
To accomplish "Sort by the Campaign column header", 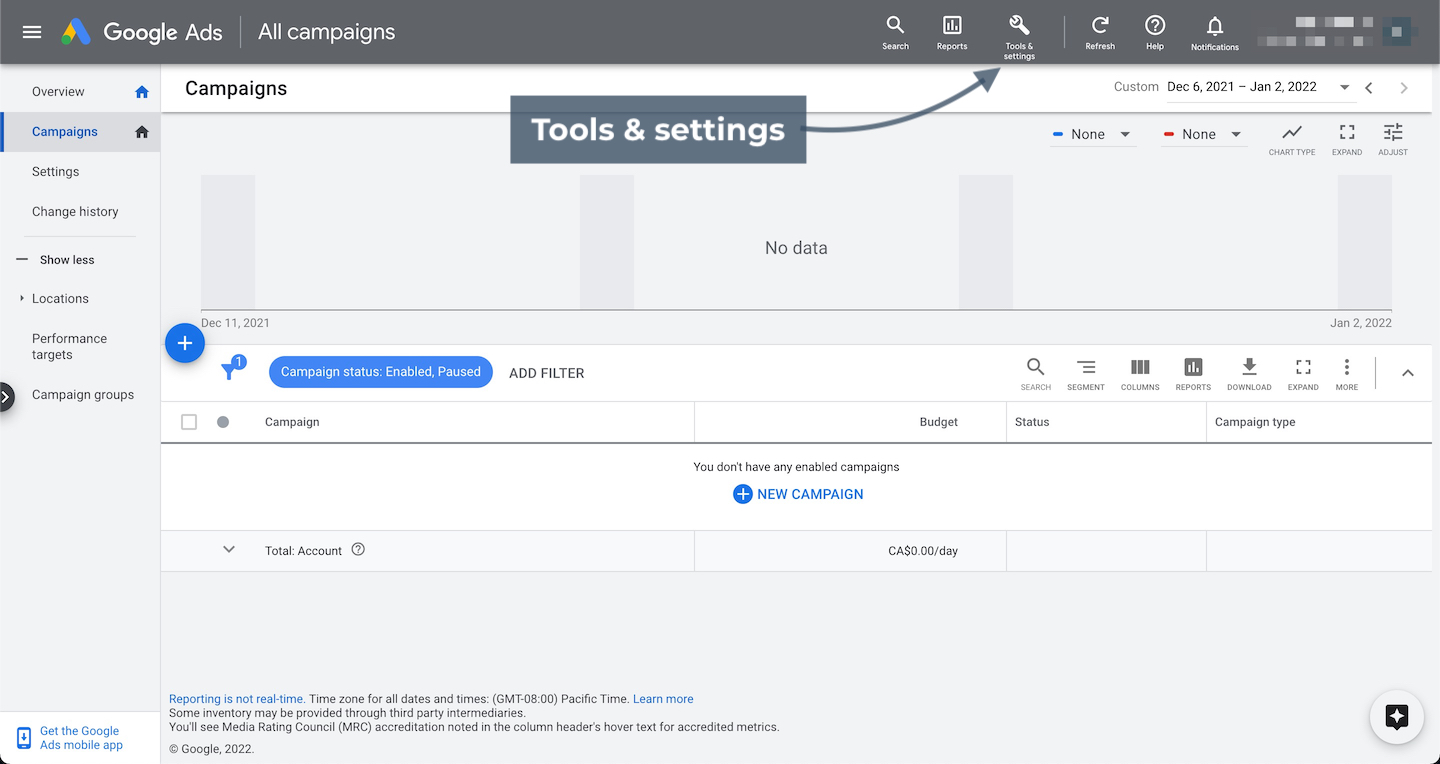I will tap(292, 422).
